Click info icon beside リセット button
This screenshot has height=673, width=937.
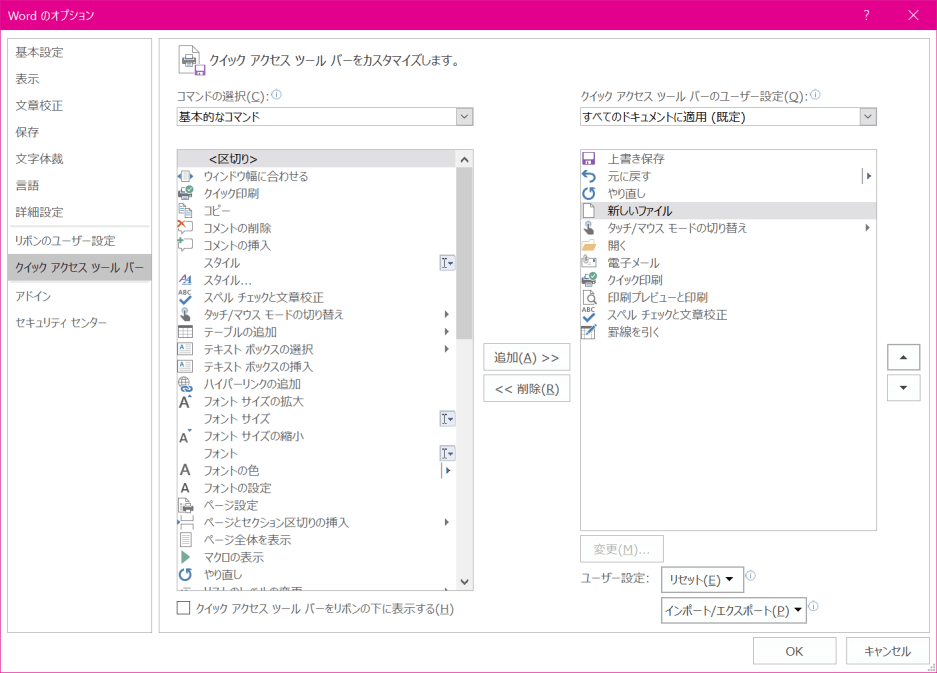click(751, 576)
